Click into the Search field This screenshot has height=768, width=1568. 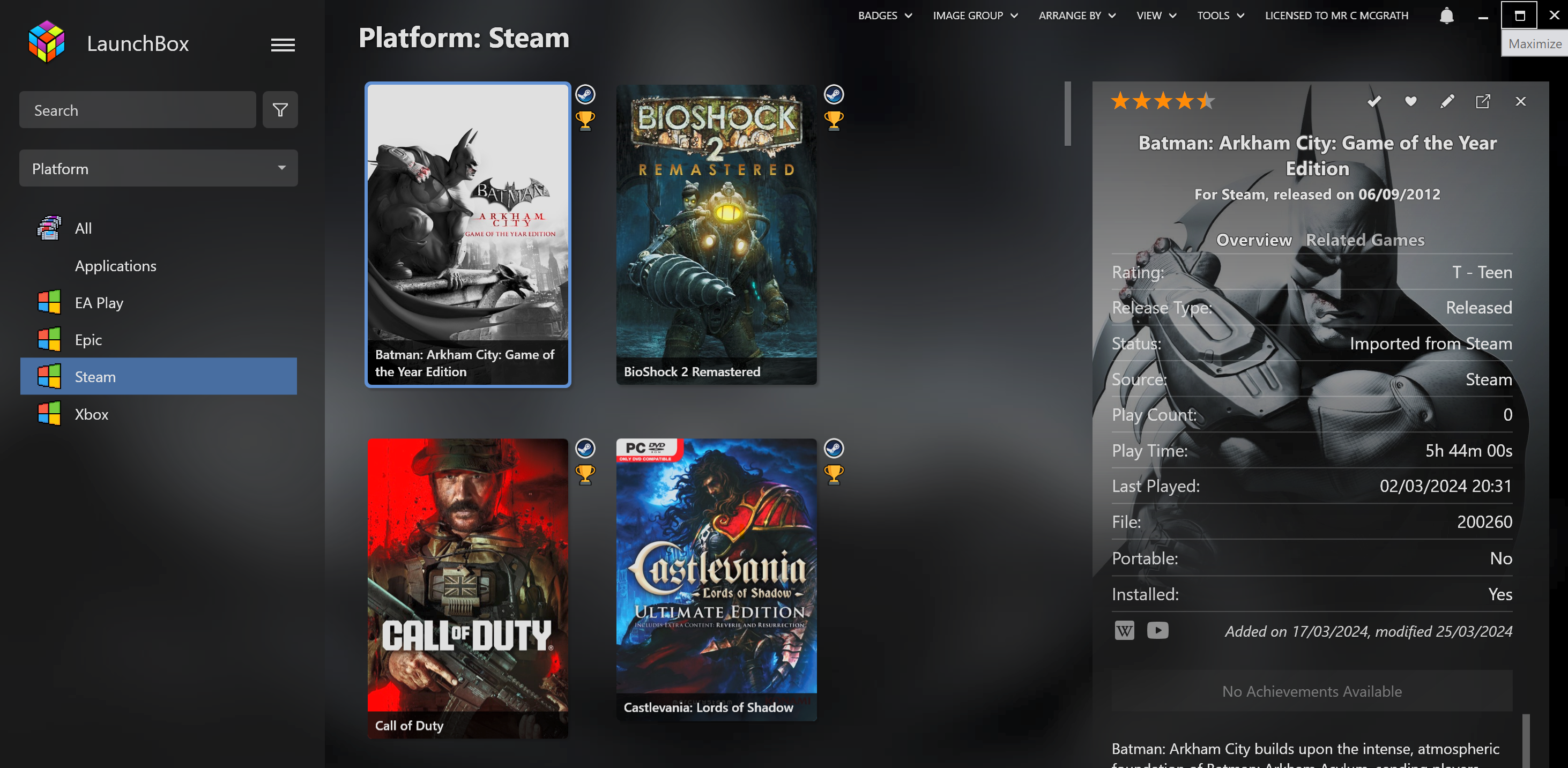(x=138, y=110)
